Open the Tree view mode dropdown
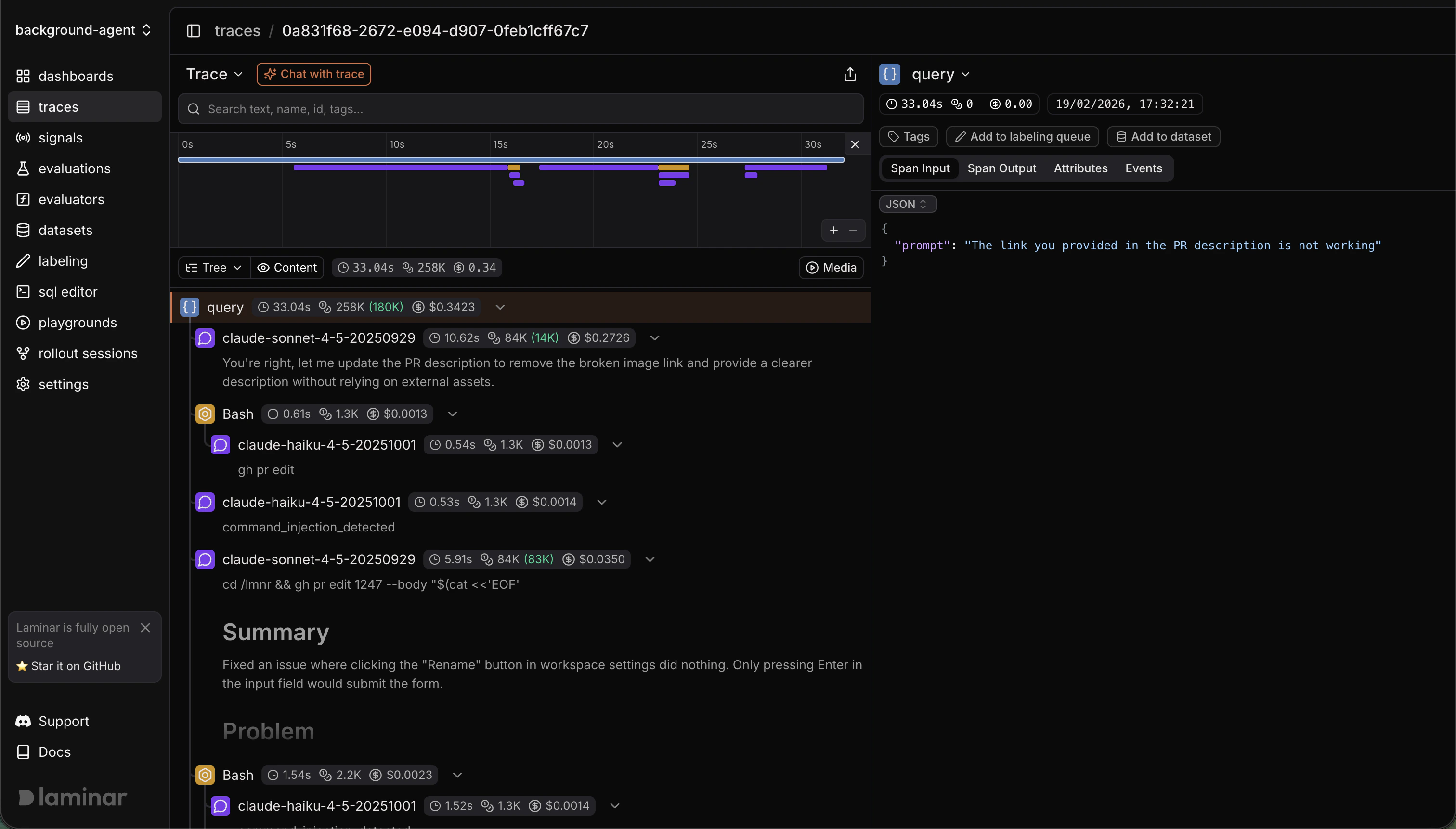1456x829 pixels. [x=214, y=268]
